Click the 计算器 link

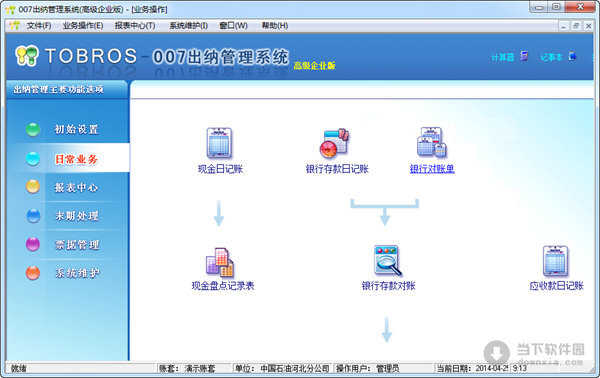503,57
